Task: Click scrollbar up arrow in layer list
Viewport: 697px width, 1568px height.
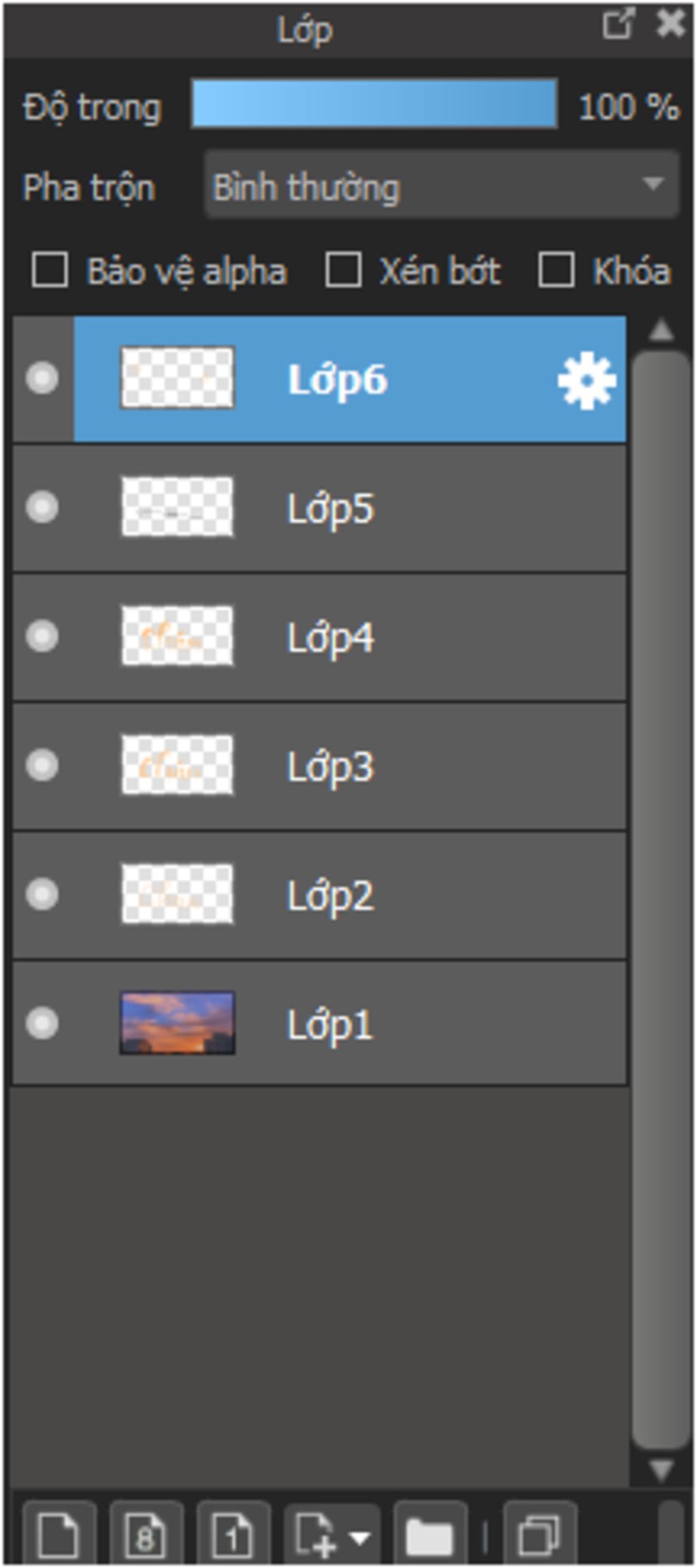Action: click(662, 331)
